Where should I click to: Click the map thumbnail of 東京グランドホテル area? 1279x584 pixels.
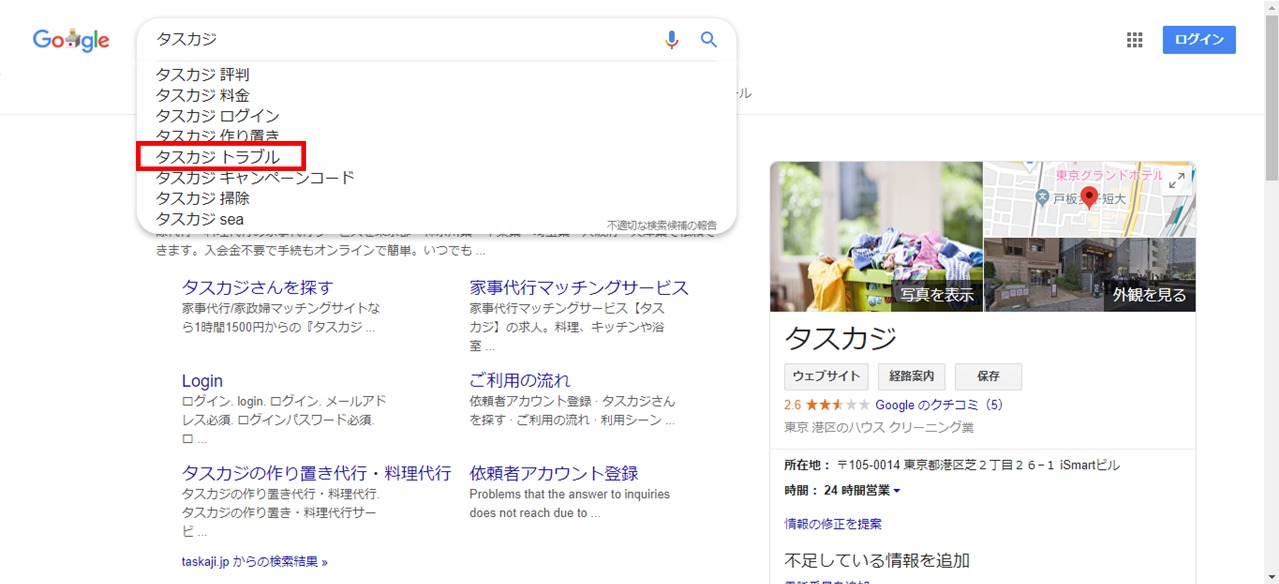1090,199
